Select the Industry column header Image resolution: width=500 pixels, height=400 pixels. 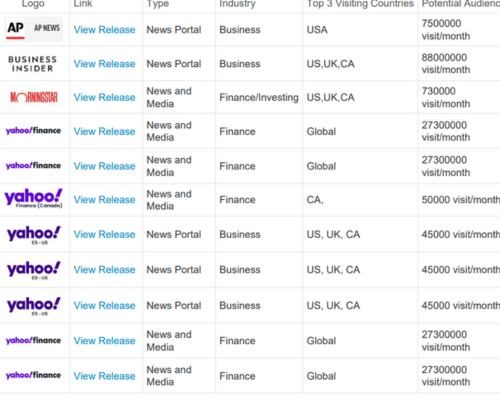(x=237, y=4)
